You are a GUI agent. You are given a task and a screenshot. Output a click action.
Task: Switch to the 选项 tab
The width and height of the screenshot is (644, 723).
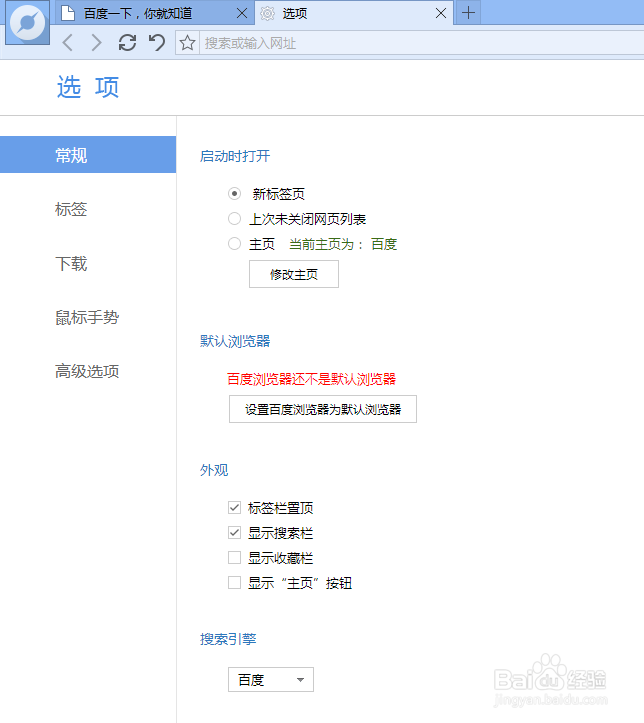pyautogui.click(x=354, y=13)
